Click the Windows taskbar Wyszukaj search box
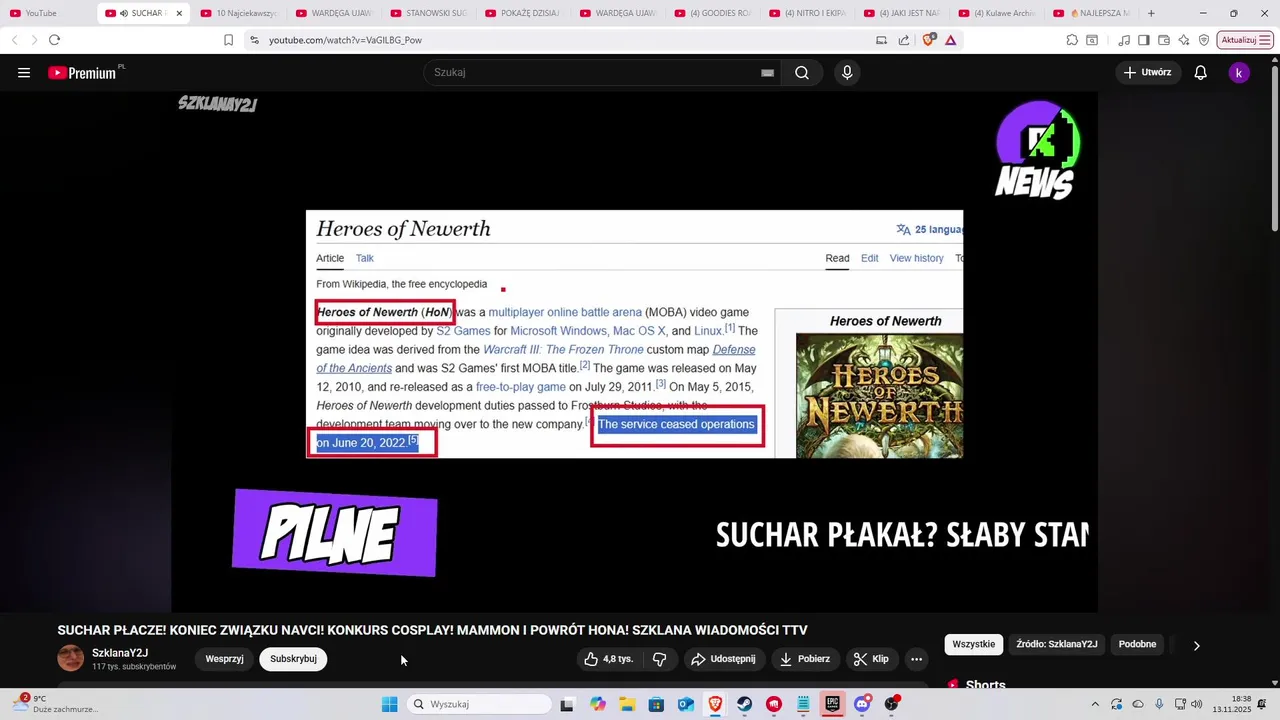1280x720 pixels. (x=480, y=704)
